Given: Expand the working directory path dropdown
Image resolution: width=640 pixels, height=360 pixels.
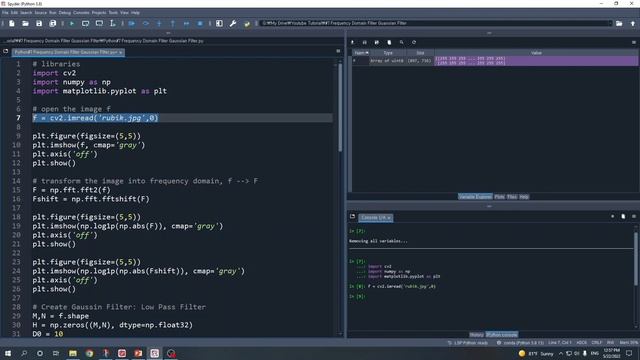Looking at the screenshot, I should tap(610, 23).
